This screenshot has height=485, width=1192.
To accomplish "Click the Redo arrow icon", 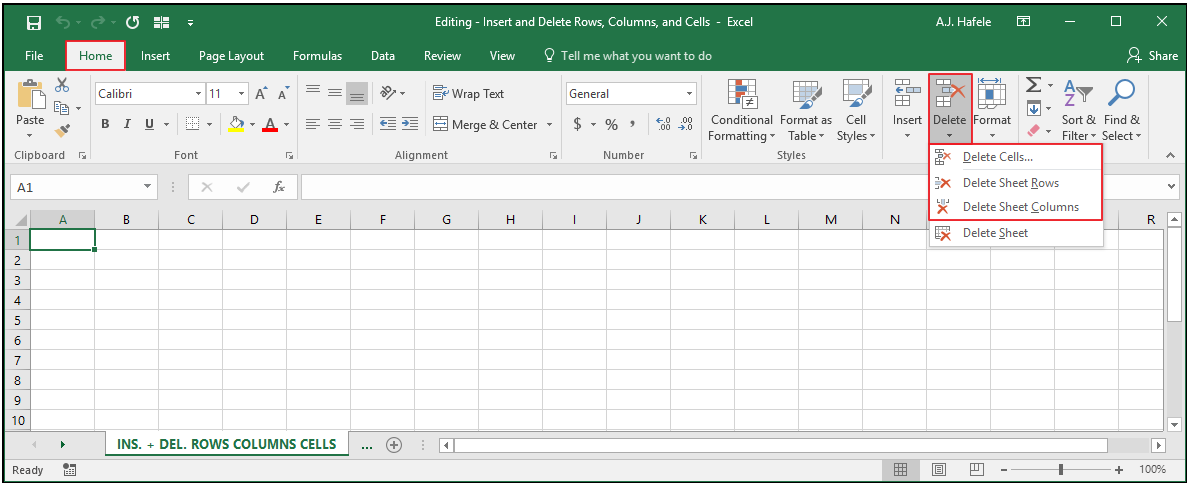I will [100, 23].
